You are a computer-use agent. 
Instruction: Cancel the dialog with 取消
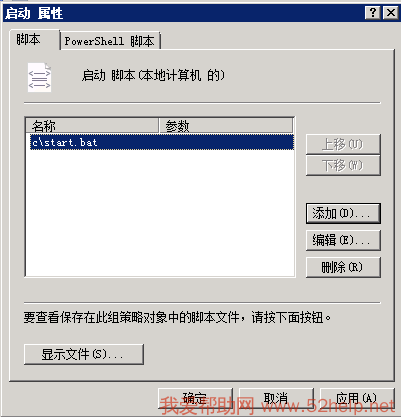tap(276, 398)
